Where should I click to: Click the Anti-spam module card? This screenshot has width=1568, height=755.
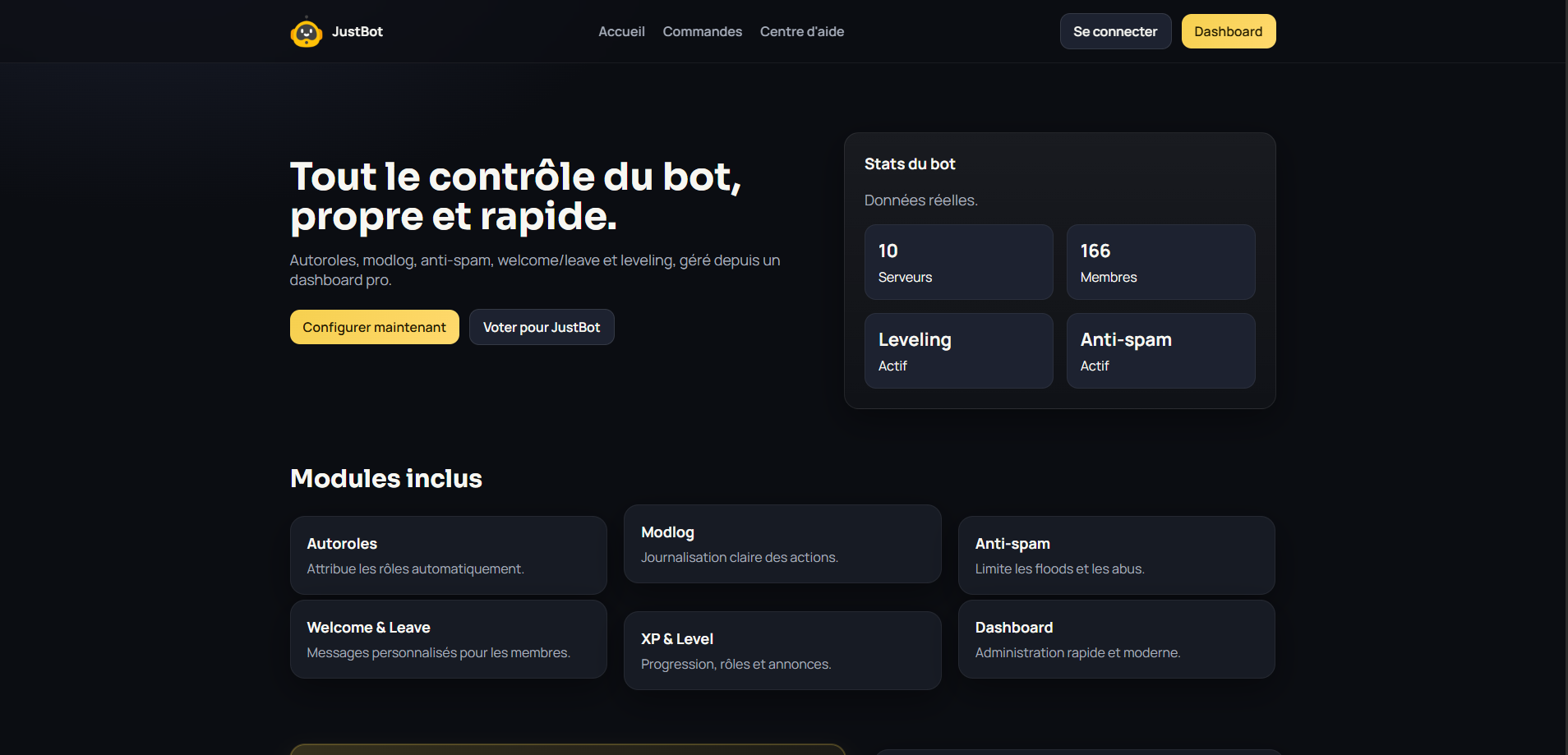tap(1115, 555)
